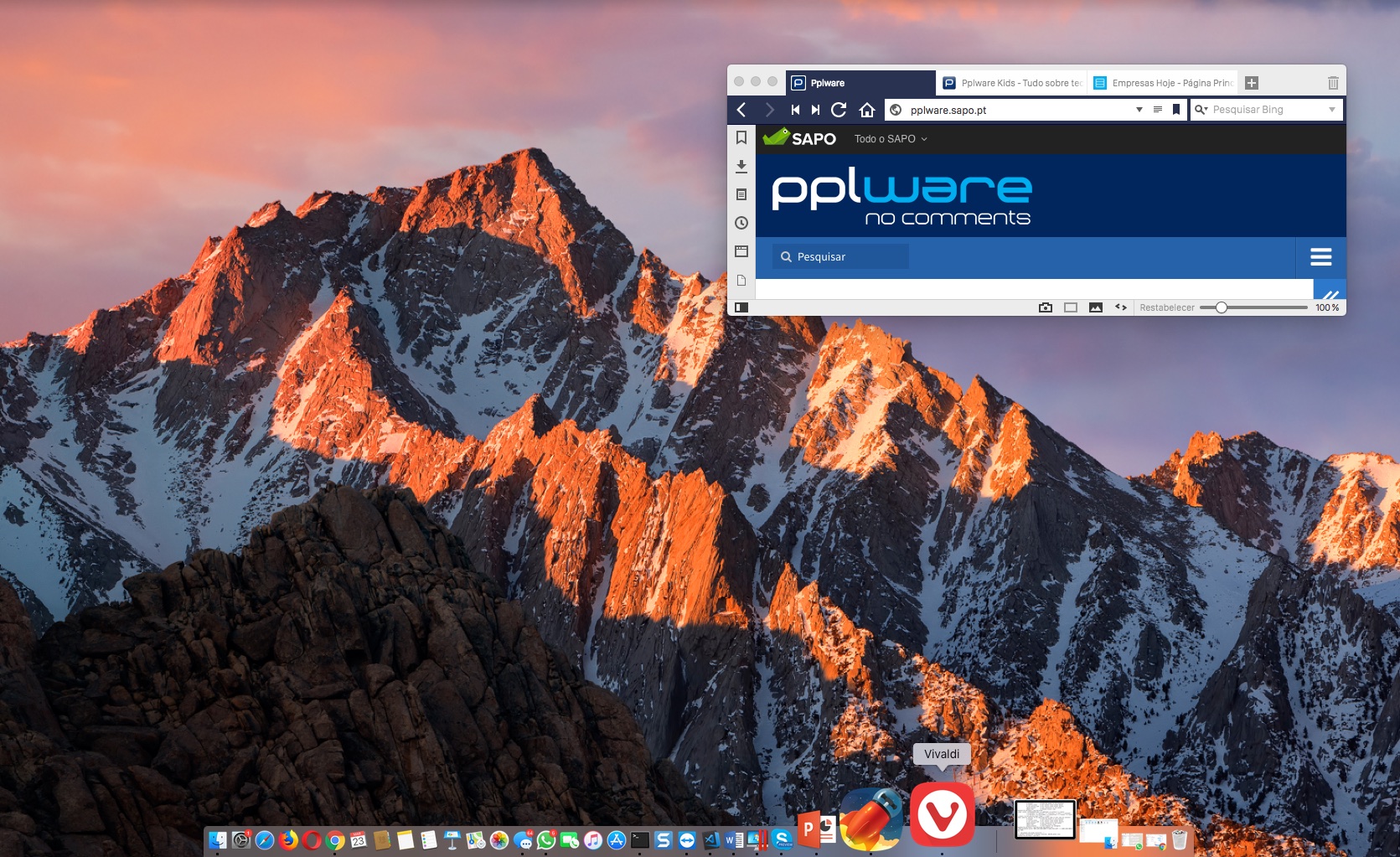Screen dimensions: 1400x857
Task: Open the pplware hamburger menu
Action: (x=1321, y=257)
